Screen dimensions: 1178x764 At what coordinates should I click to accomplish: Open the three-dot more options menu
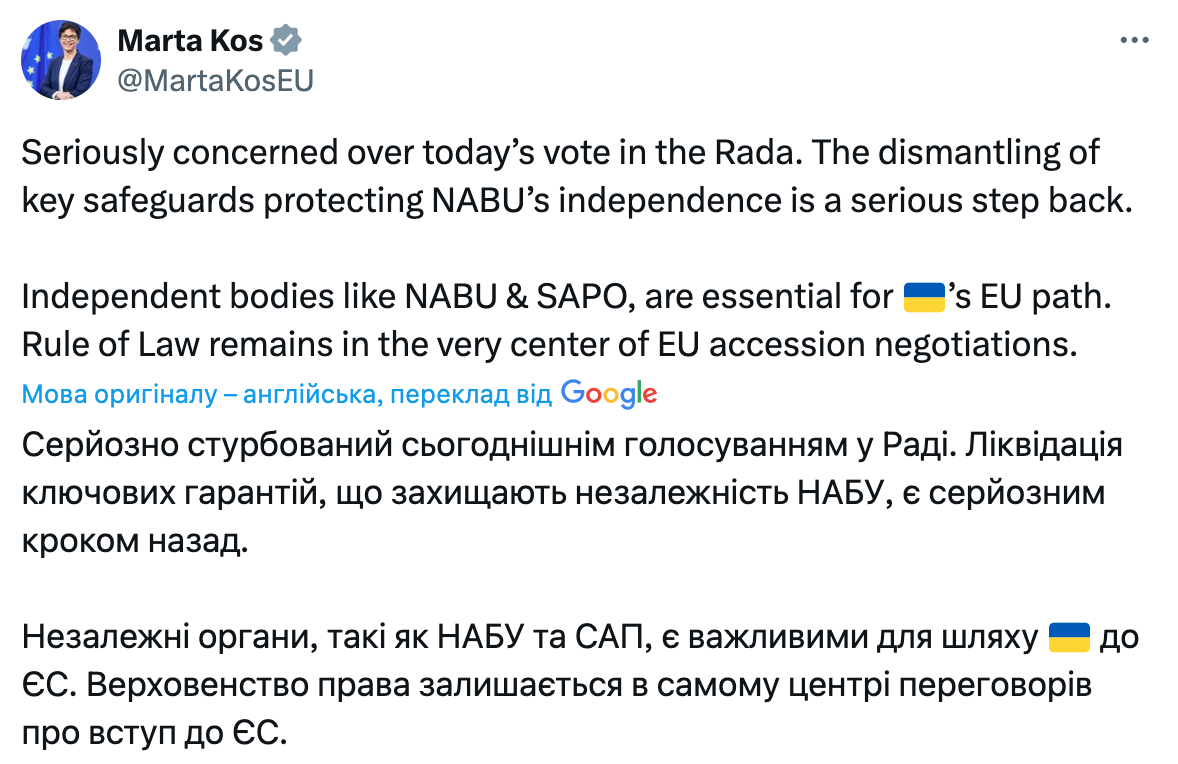tap(1135, 41)
